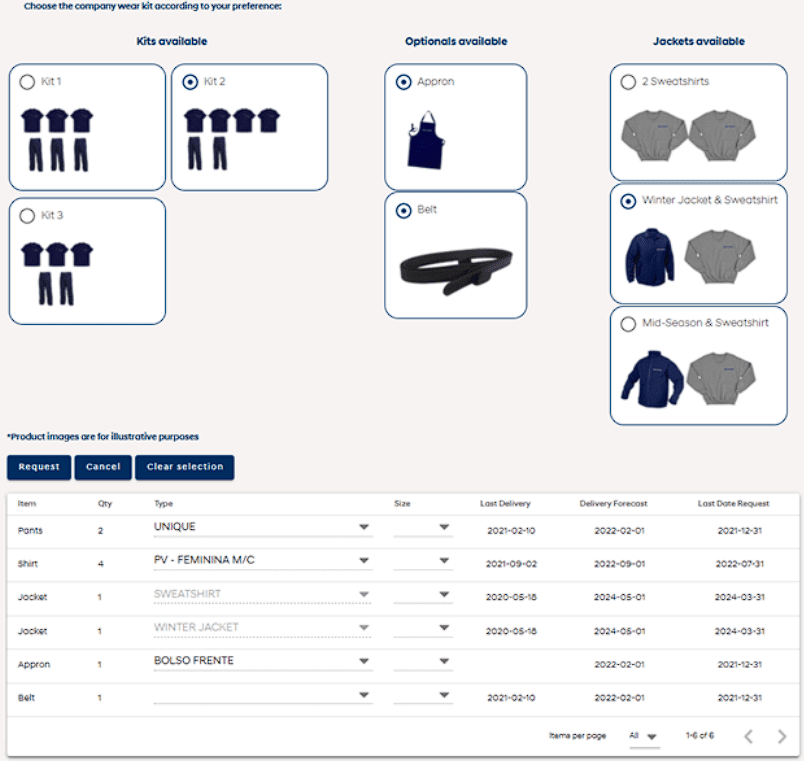The image size is (804, 761).
Task: Select the Kit 2 radio button
Action: click(x=190, y=82)
